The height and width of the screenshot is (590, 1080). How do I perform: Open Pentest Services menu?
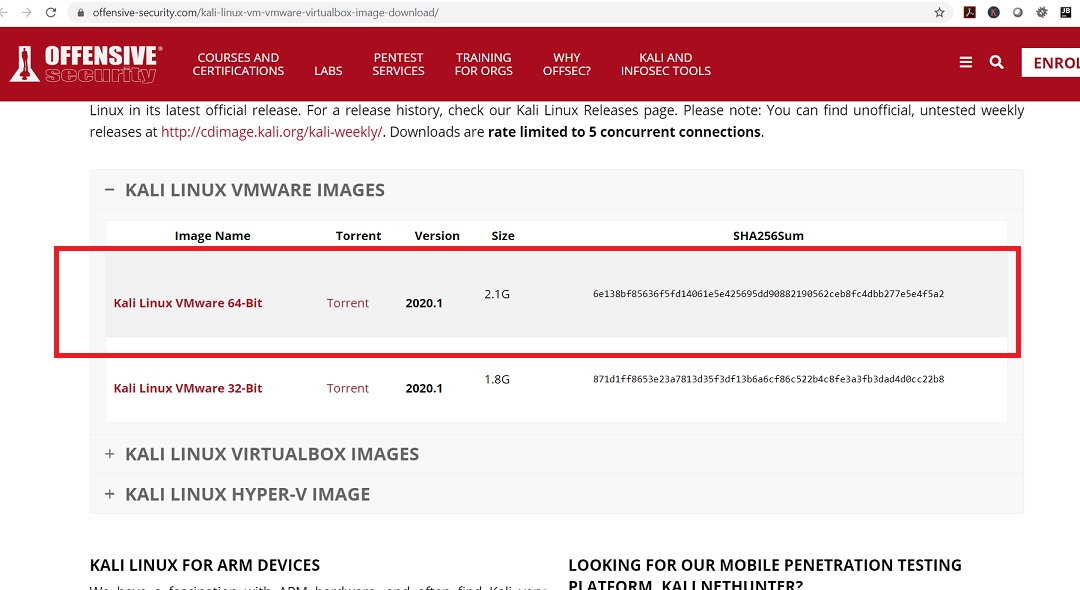click(398, 64)
